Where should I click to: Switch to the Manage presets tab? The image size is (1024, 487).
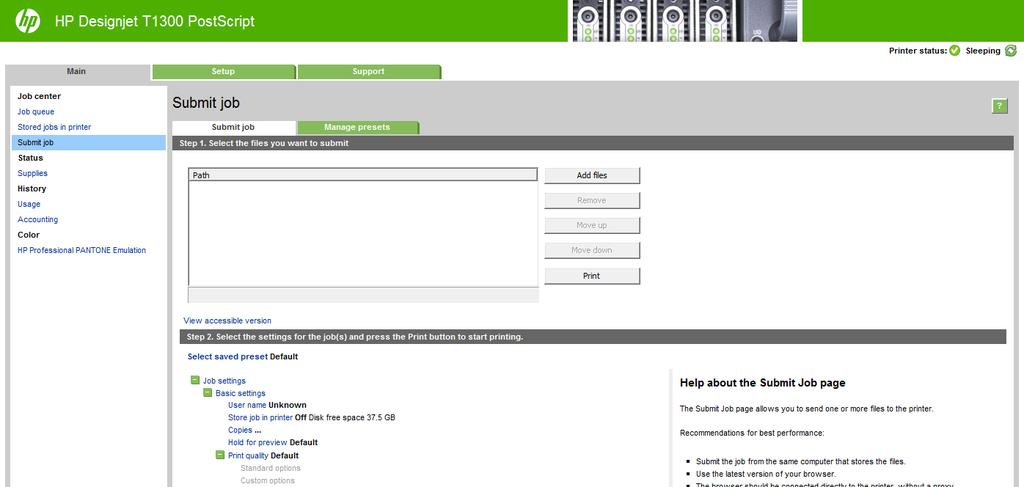click(x=357, y=127)
